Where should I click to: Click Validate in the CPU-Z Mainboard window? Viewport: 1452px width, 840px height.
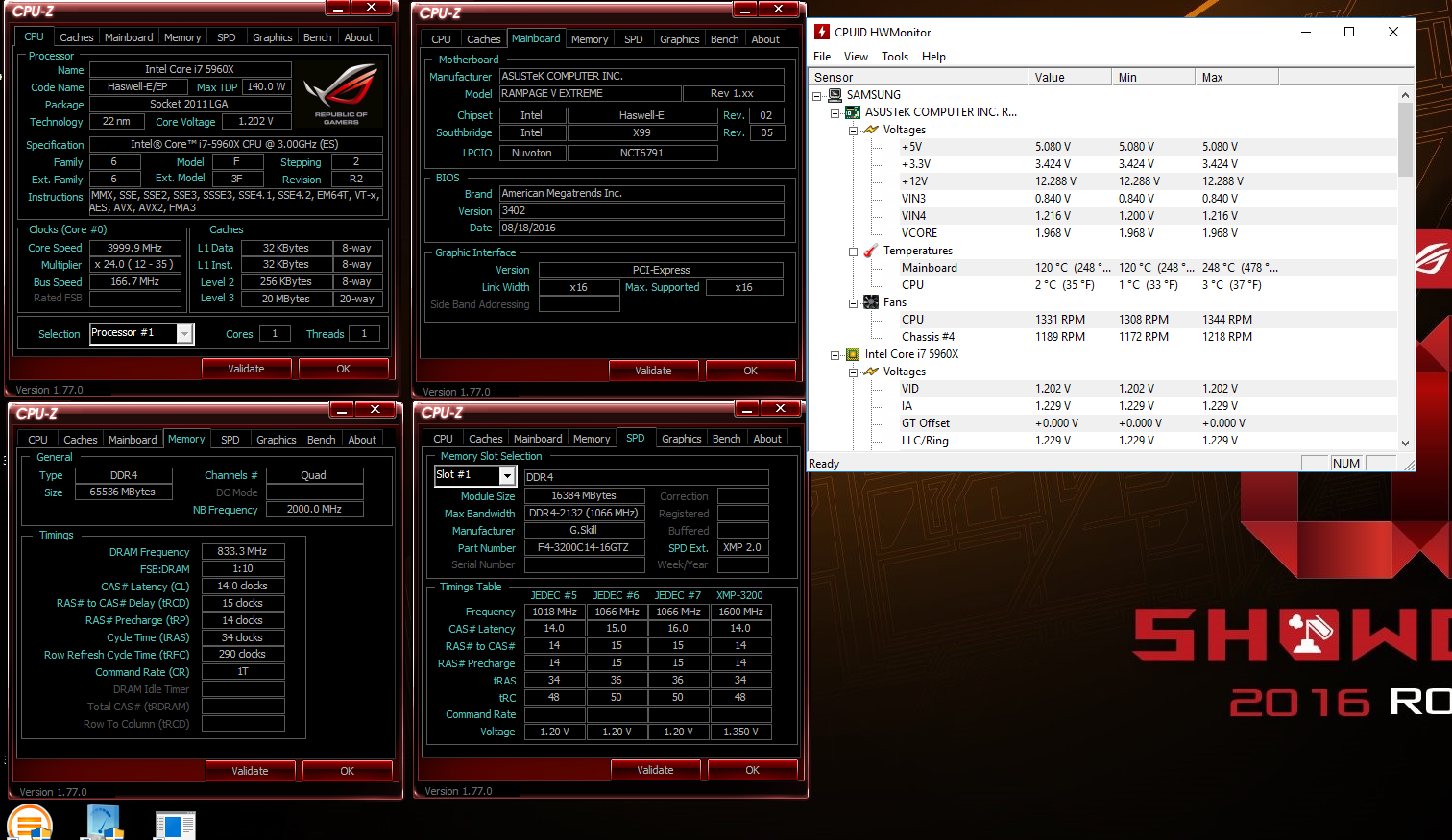coord(653,371)
